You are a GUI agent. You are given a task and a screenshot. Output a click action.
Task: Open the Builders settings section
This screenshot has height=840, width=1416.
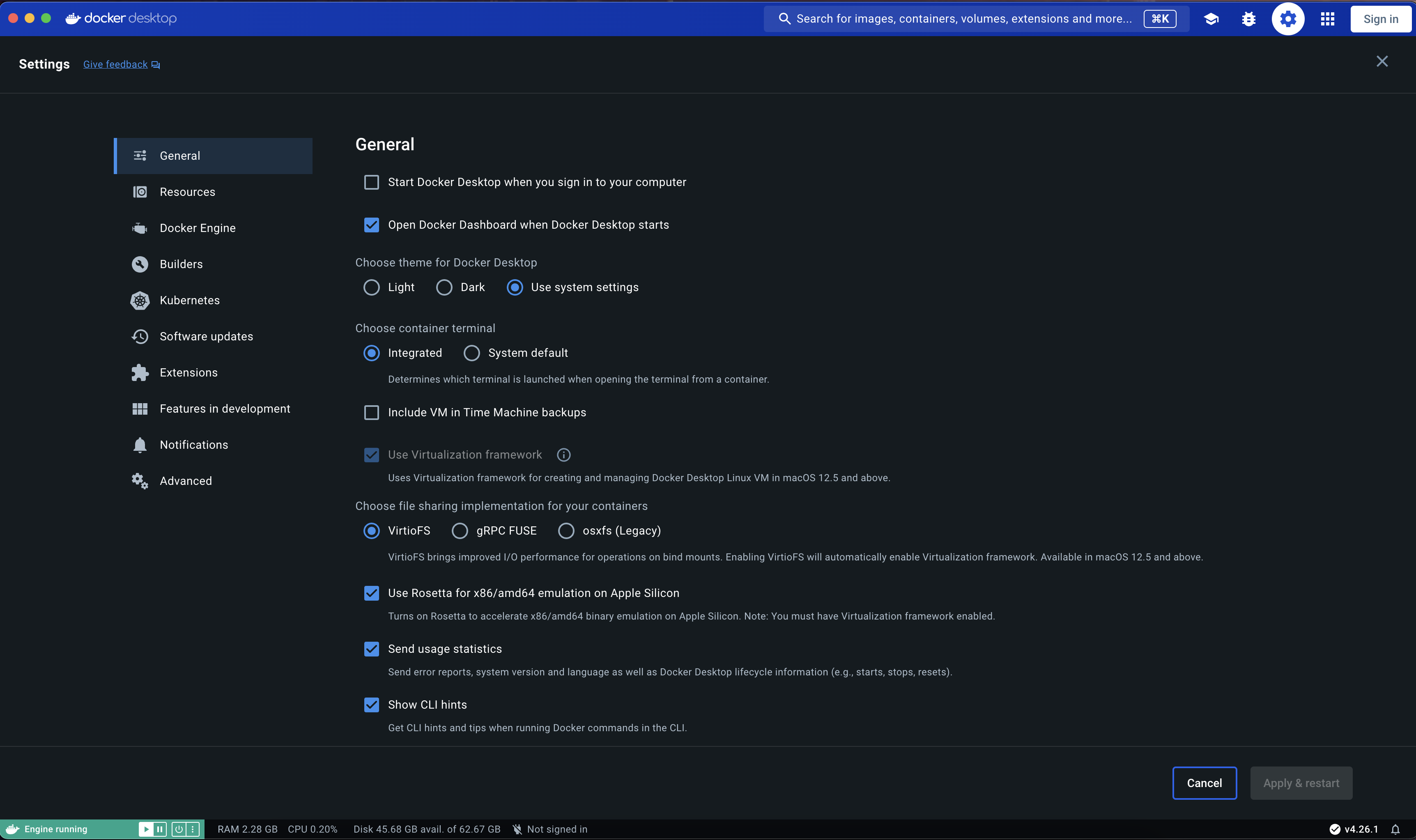tap(214, 264)
